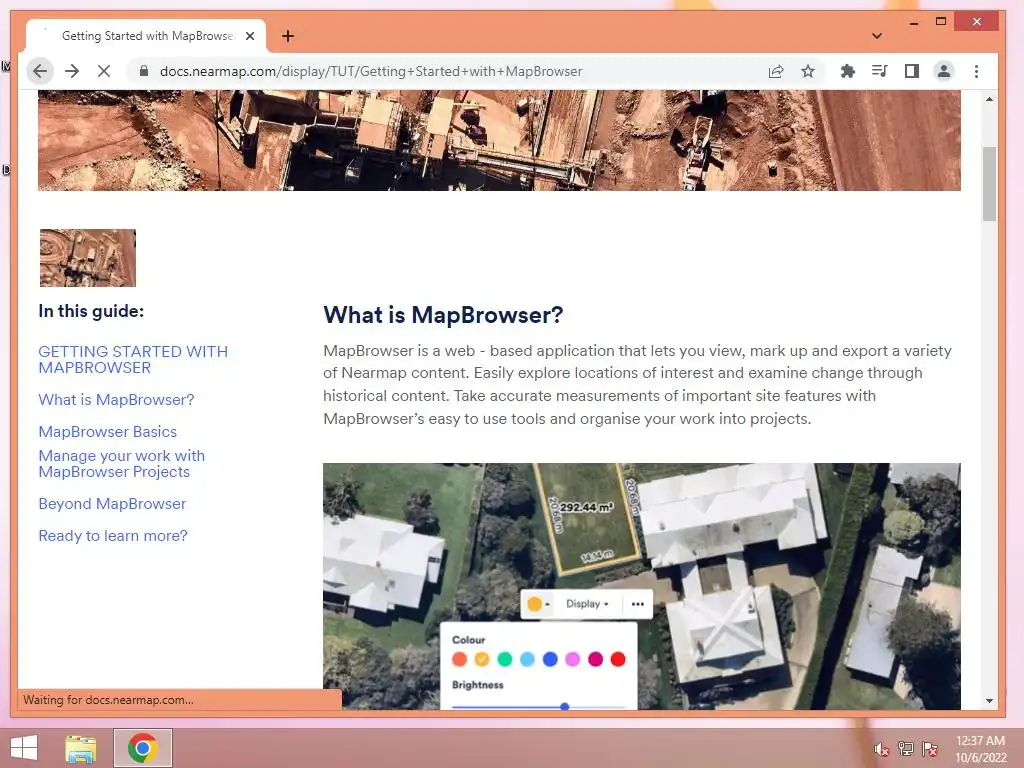
Task: Open MapBrowser Basics link
Action: (x=108, y=432)
